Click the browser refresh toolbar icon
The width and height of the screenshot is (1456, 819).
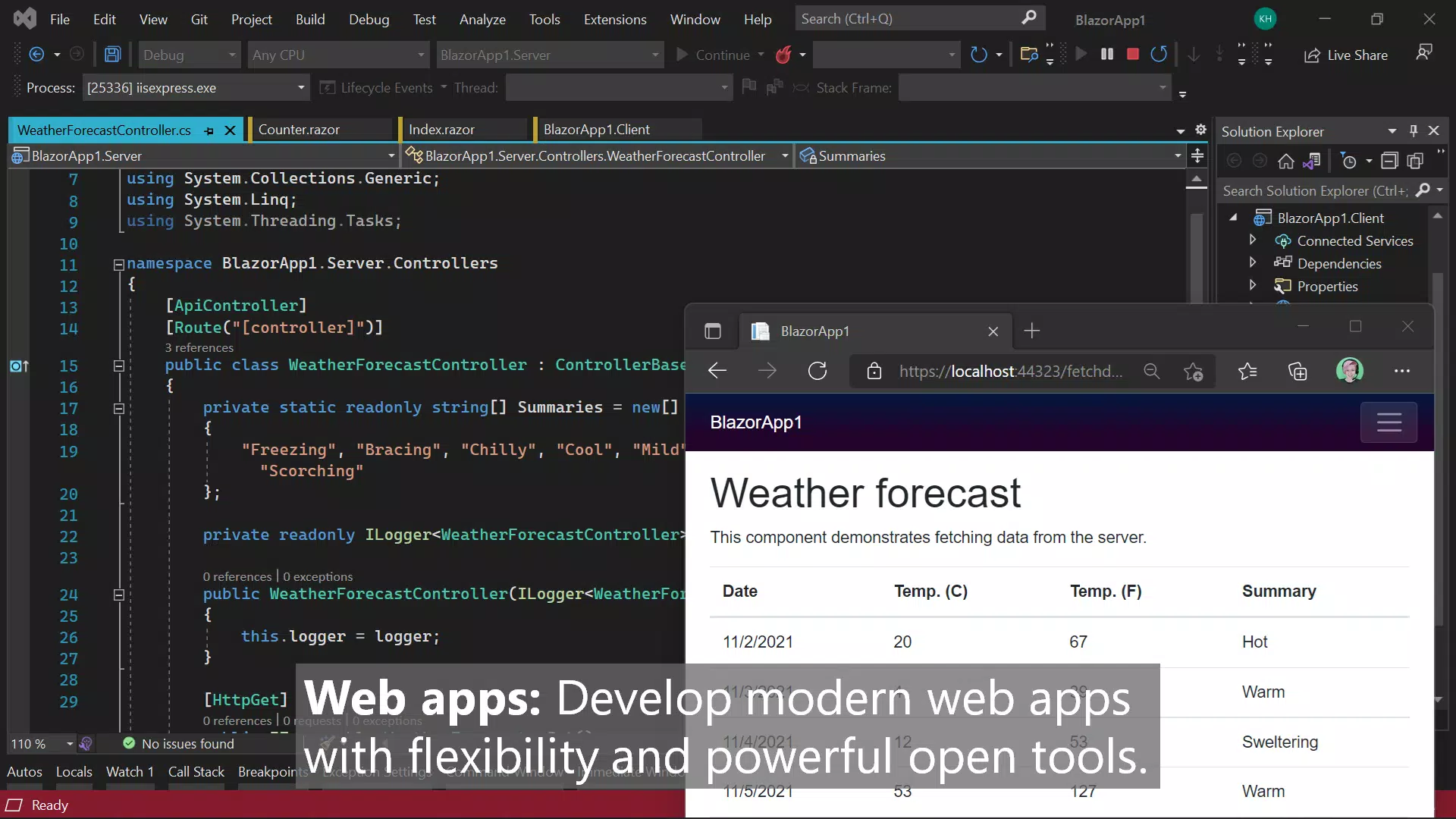(x=978, y=55)
